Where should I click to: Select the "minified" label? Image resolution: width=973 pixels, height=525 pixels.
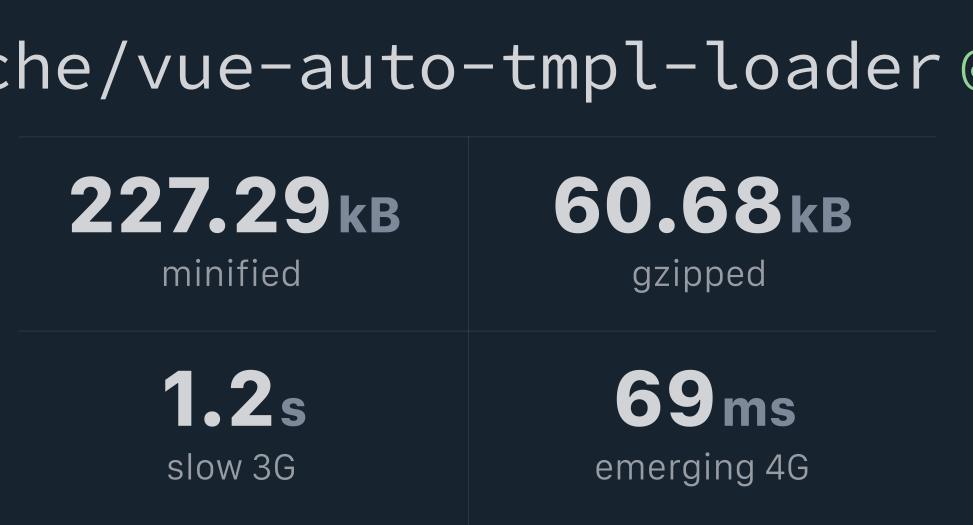coord(231,274)
